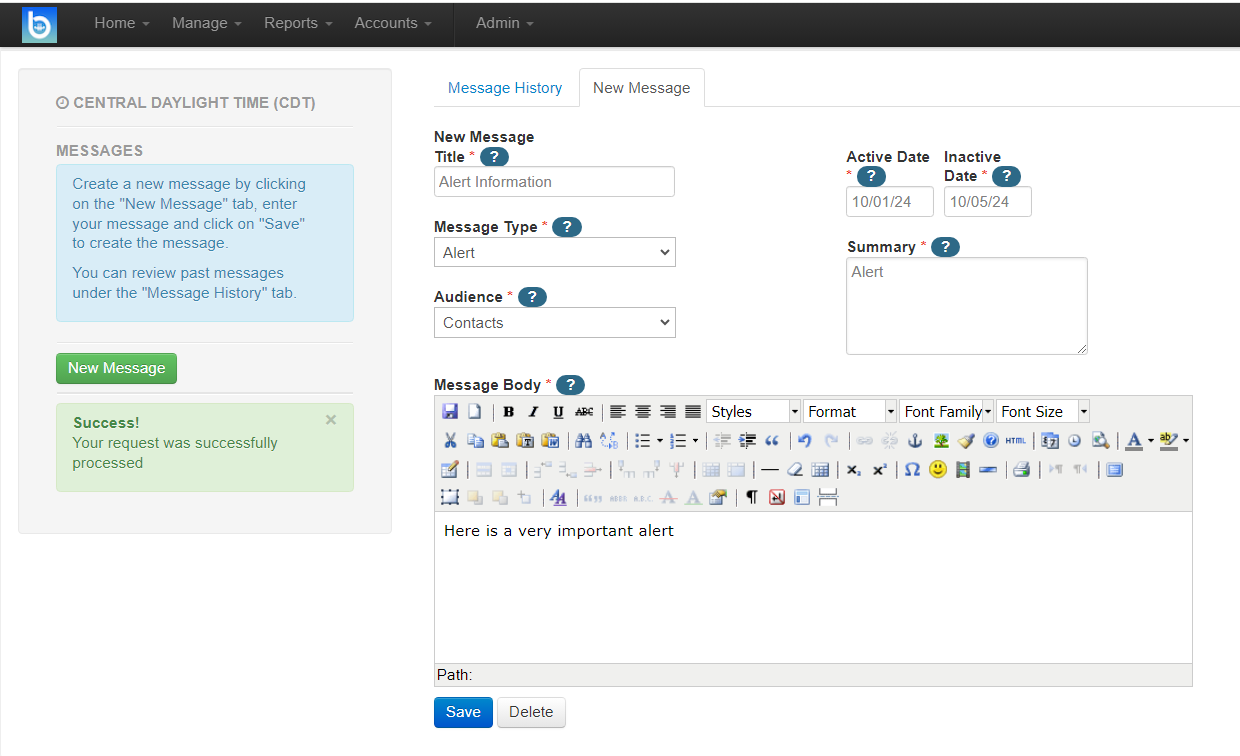Switch to the Message History tab

point(505,88)
